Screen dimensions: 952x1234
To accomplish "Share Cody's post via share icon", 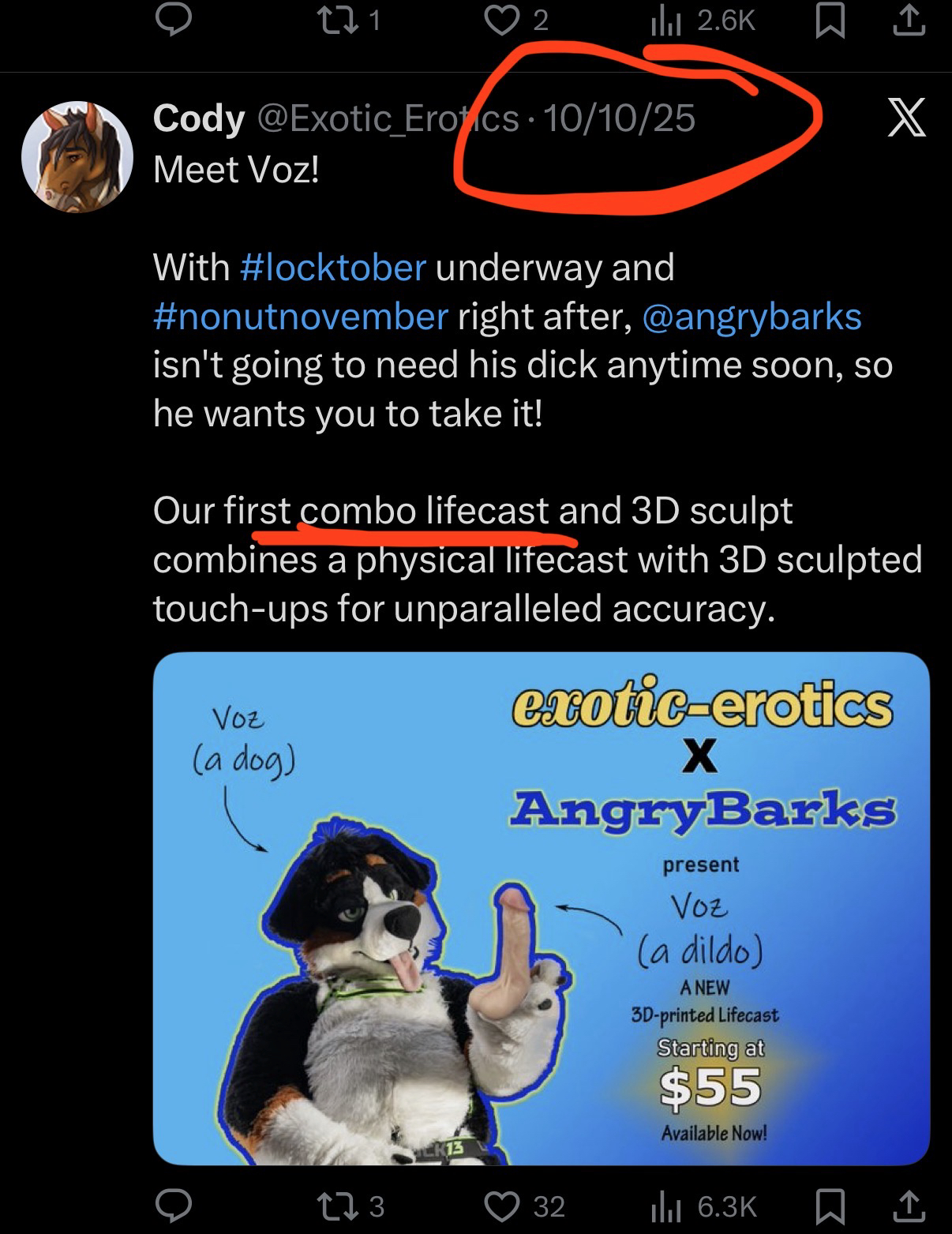I will coord(908,1206).
